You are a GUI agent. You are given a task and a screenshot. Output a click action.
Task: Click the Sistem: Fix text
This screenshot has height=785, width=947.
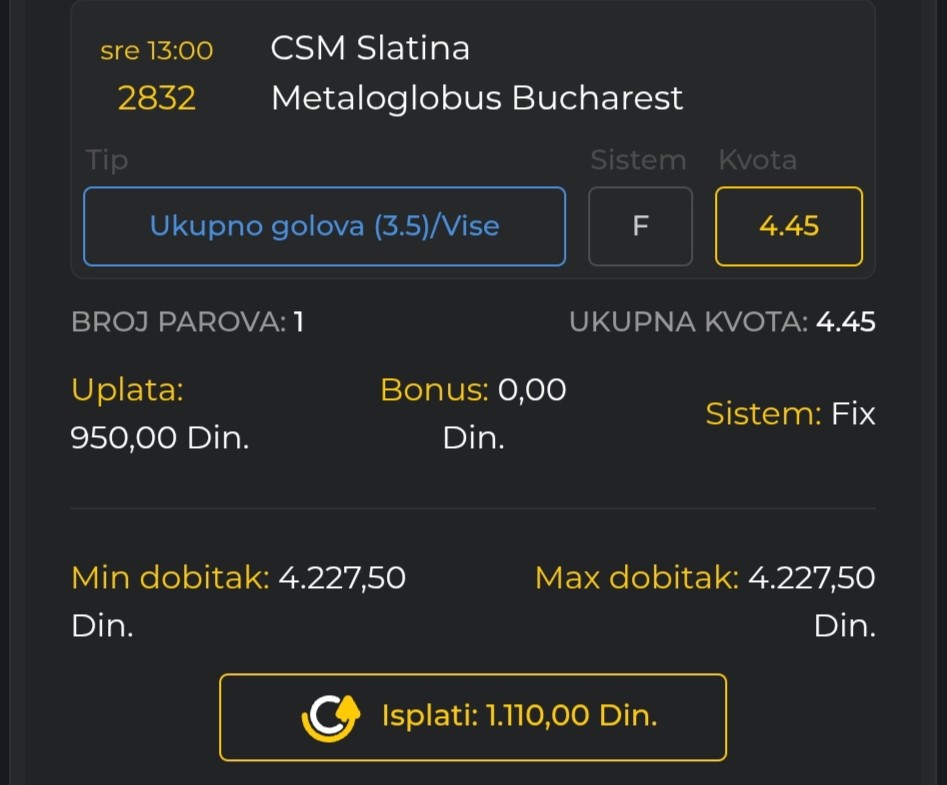coord(790,414)
